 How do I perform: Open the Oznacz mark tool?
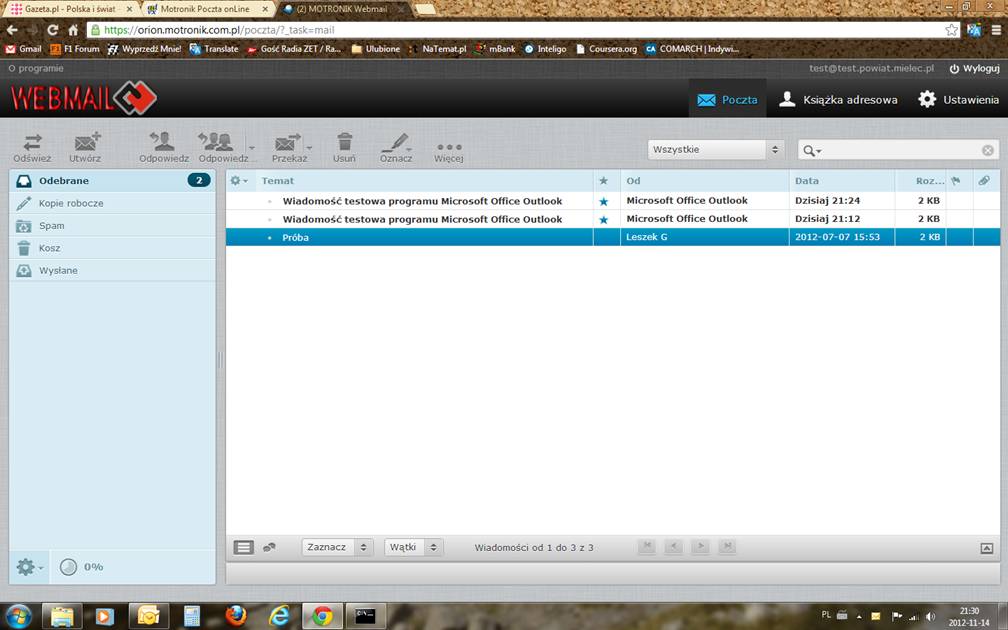click(396, 143)
